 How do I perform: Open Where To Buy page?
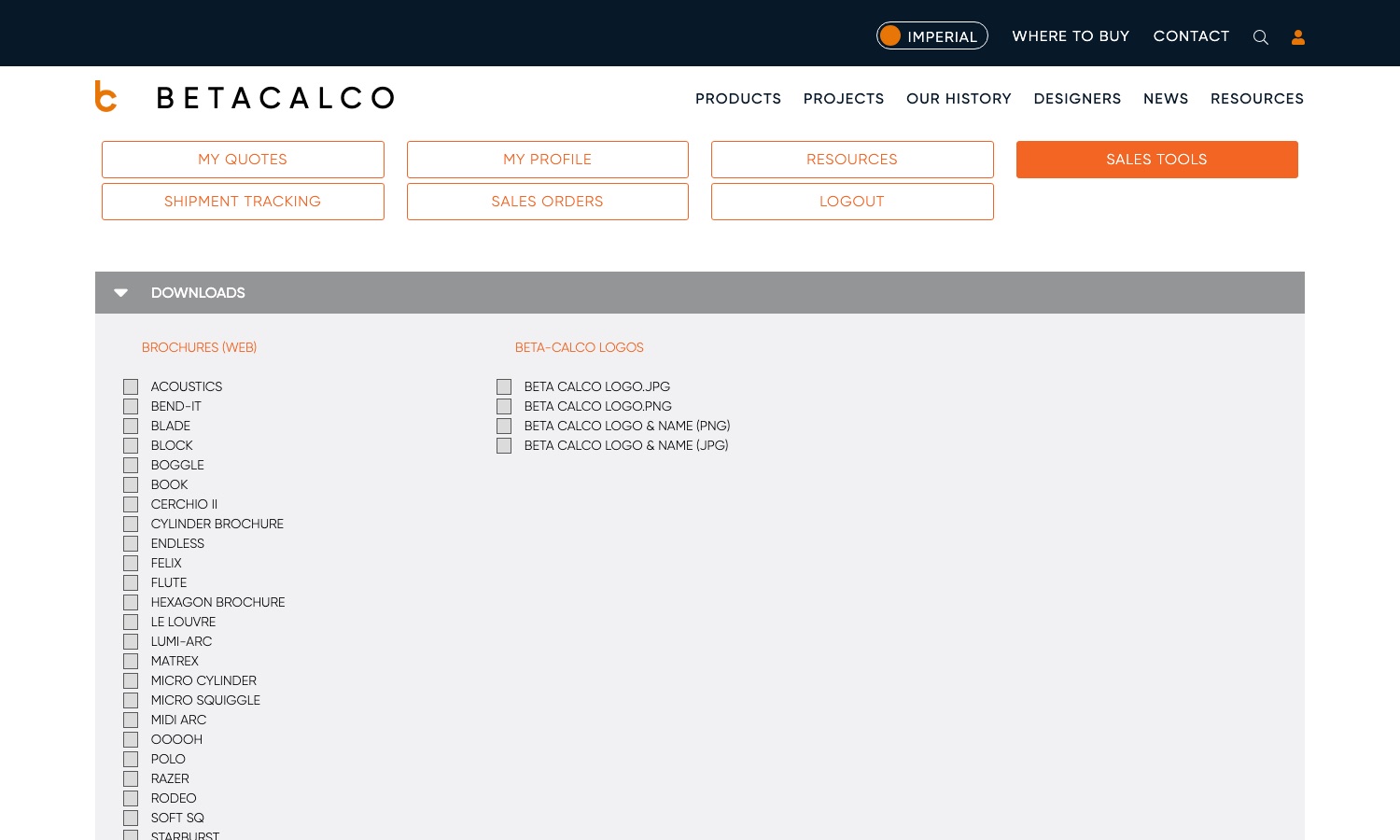[x=1071, y=35]
